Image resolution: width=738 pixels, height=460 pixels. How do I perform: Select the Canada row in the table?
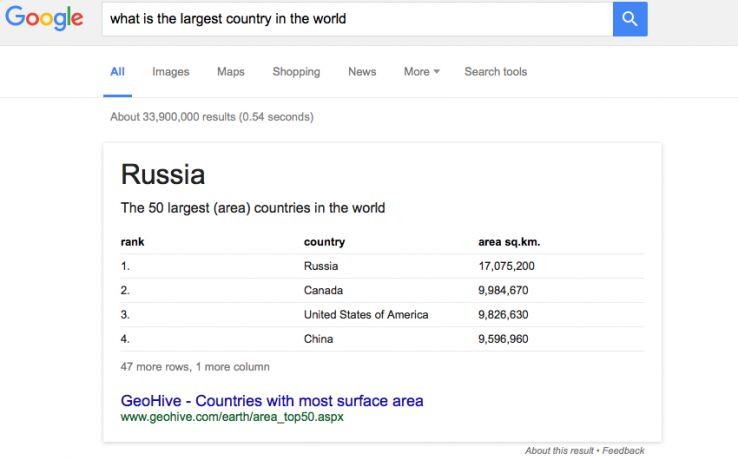coord(323,291)
